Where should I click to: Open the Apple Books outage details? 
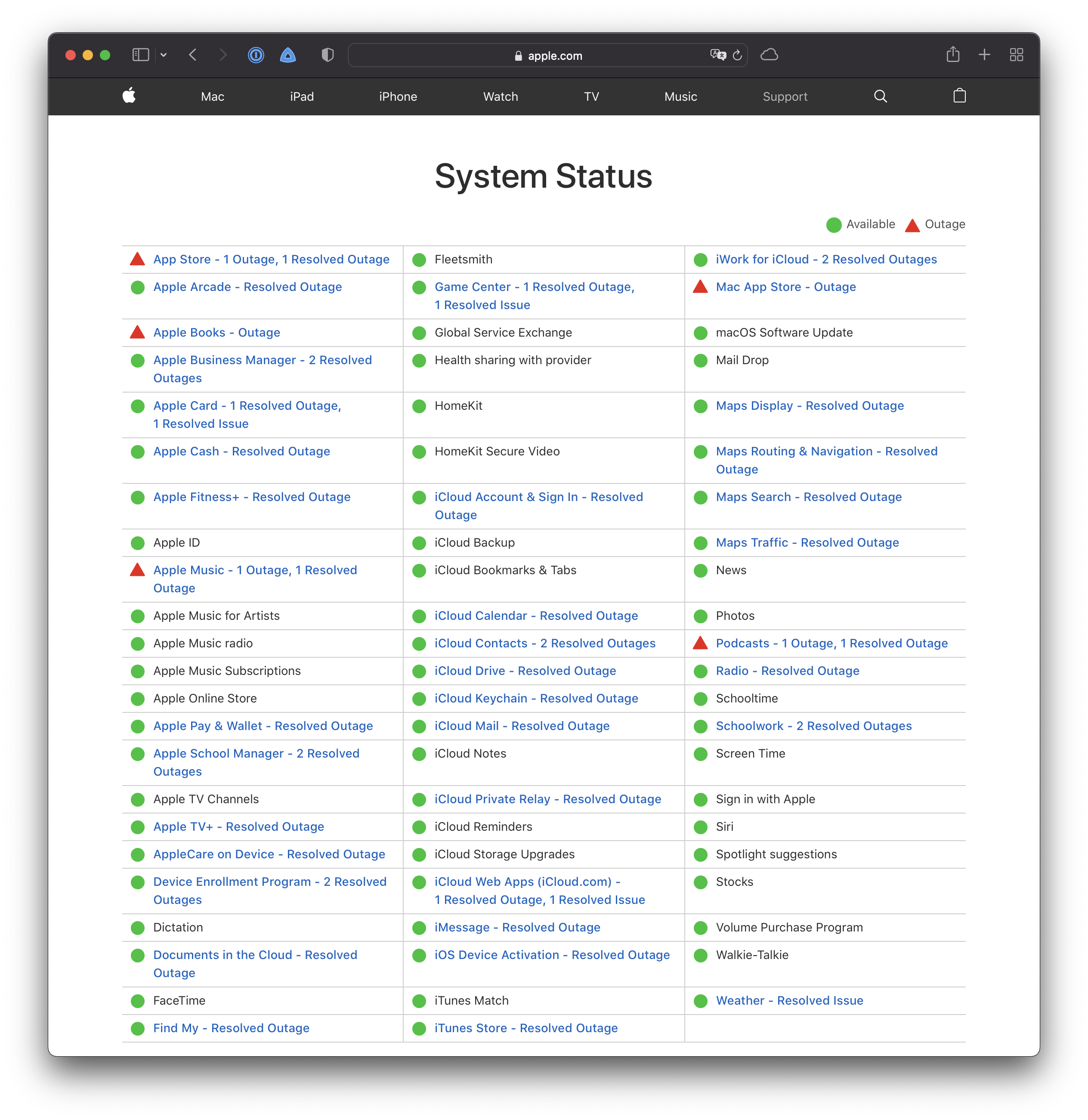216,332
